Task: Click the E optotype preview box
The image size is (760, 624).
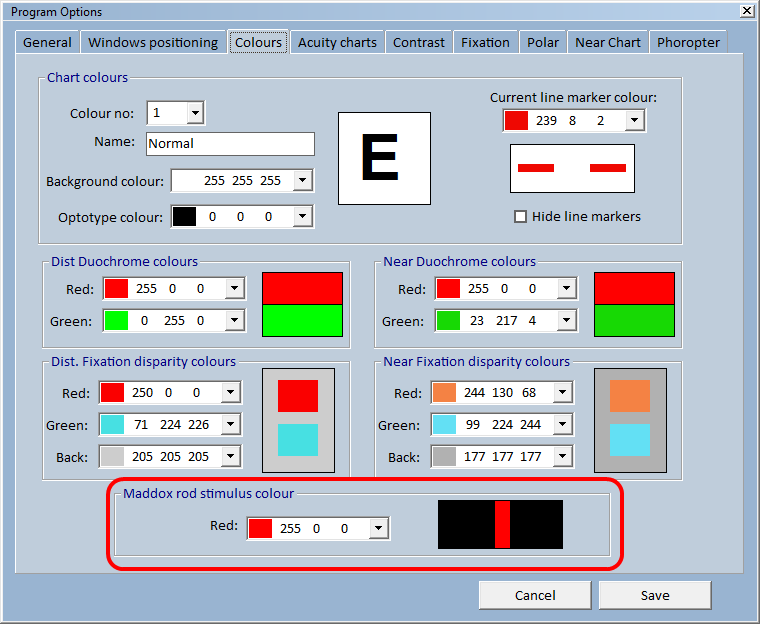Action: point(384,159)
